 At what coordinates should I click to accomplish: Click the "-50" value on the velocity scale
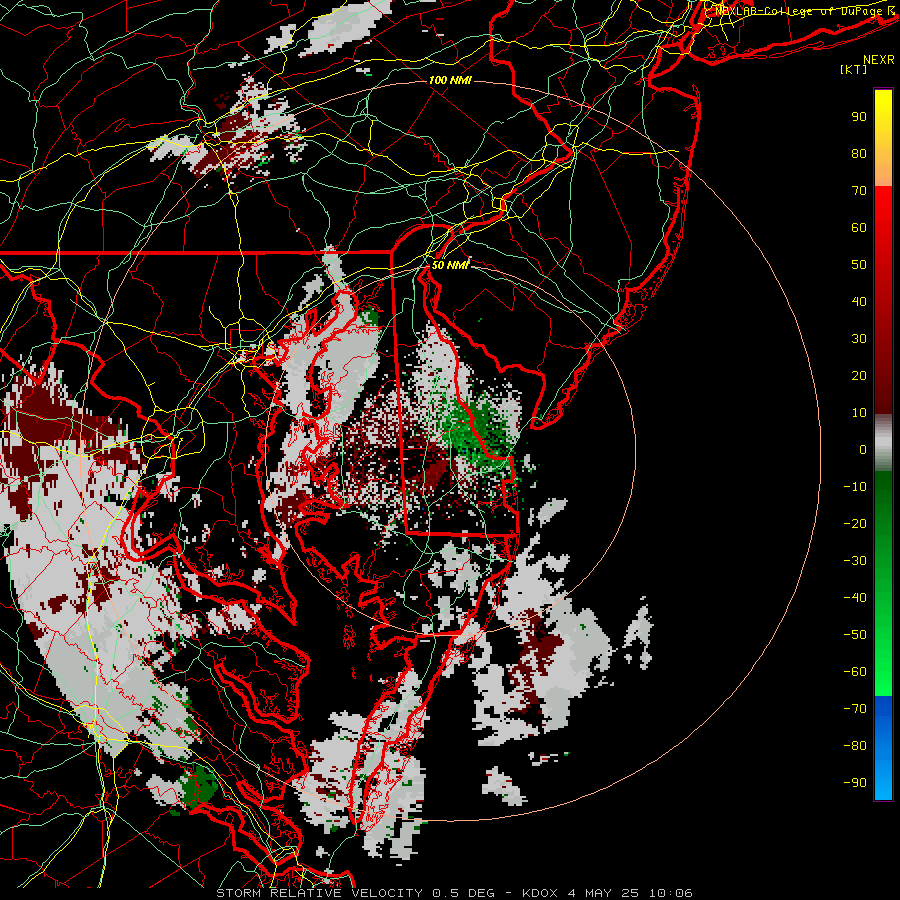coord(855,635)
